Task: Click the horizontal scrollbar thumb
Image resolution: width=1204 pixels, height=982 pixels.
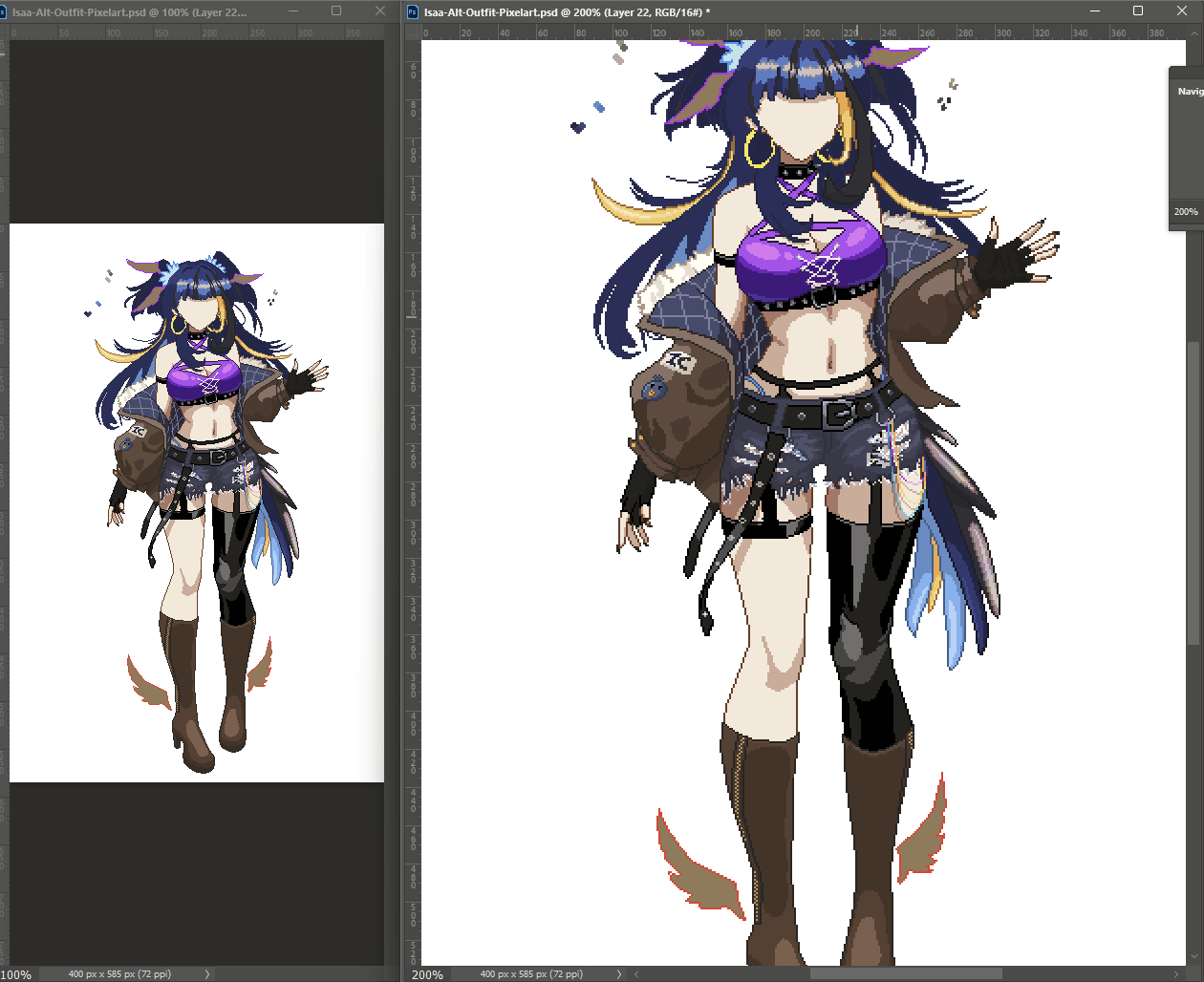Action: 905,974
